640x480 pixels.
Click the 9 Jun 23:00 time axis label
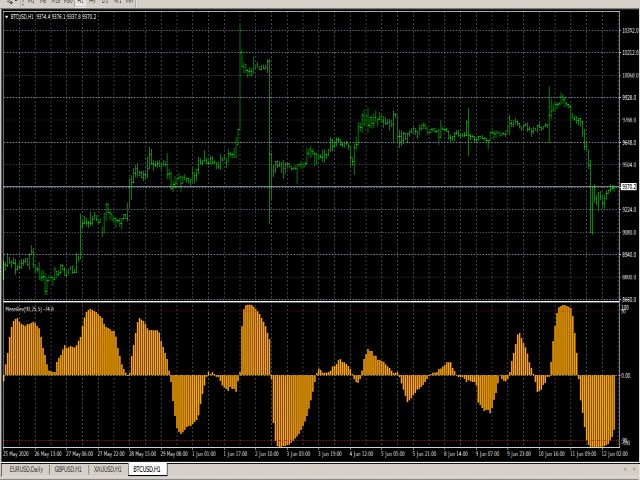tap(520, 454)
